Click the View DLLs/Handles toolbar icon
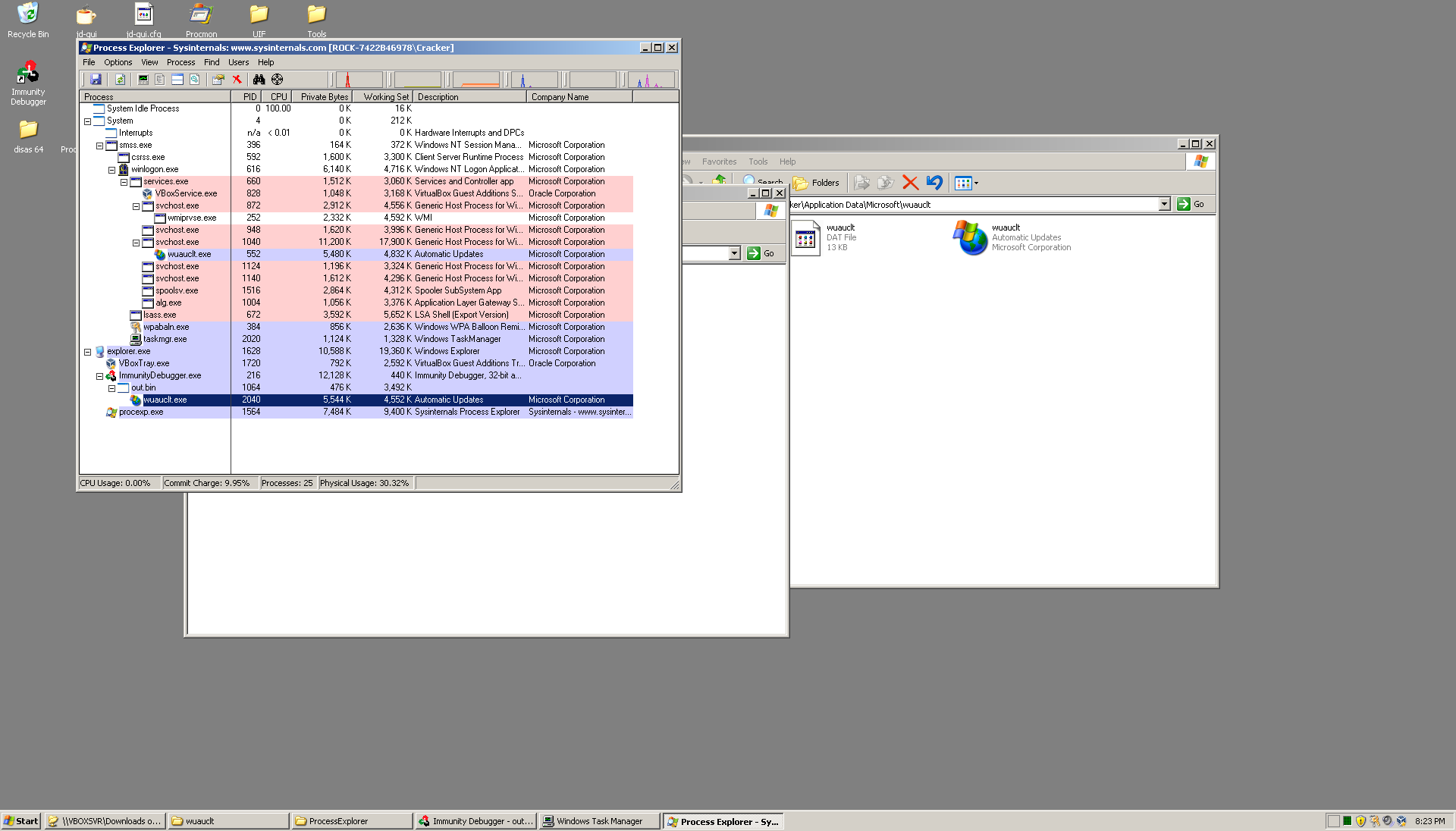The width and height of the screenshot is (1456, 831). click(x=195, y=80)
